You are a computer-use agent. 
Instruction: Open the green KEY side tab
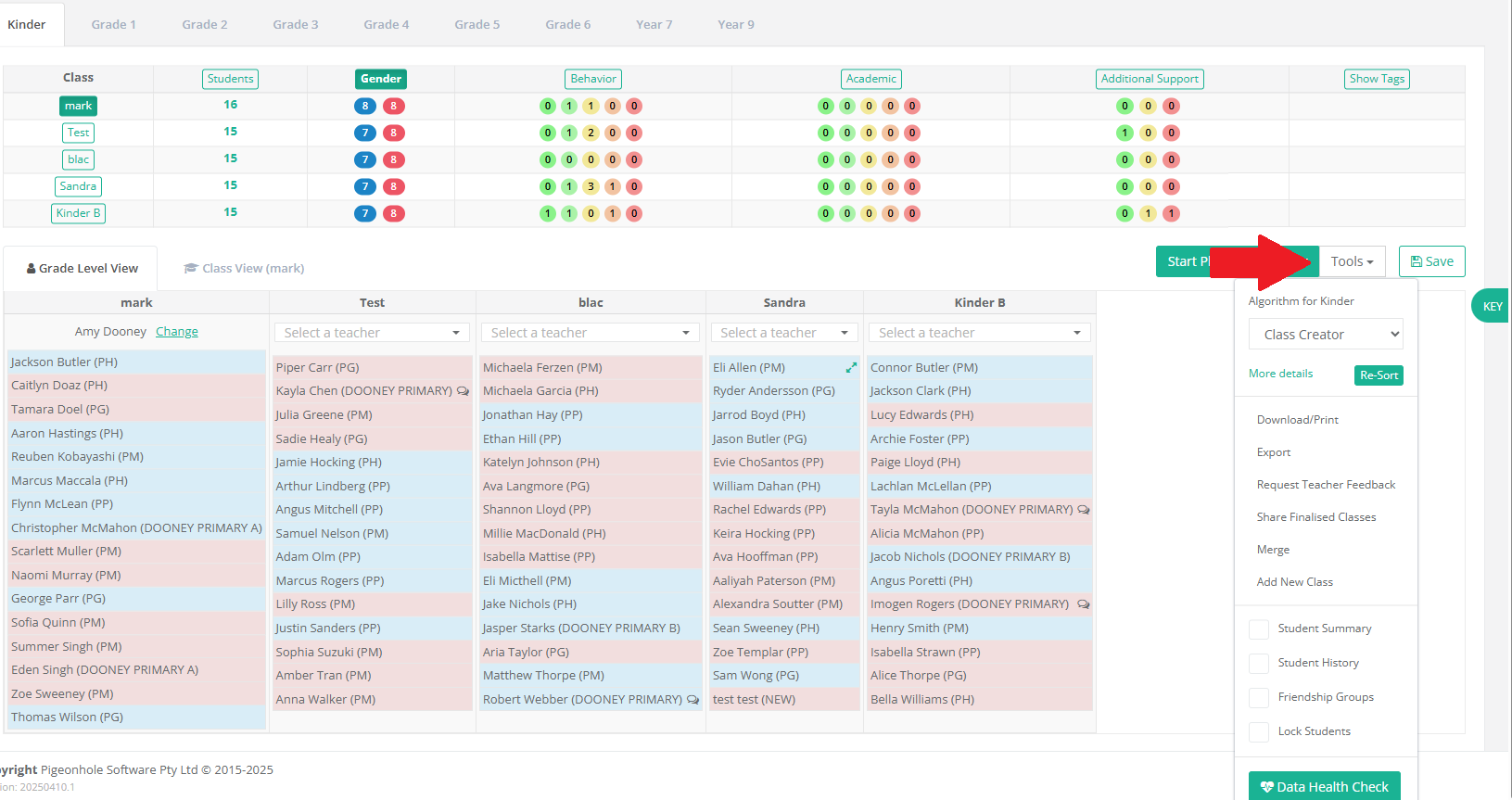tap(1491, 306)
